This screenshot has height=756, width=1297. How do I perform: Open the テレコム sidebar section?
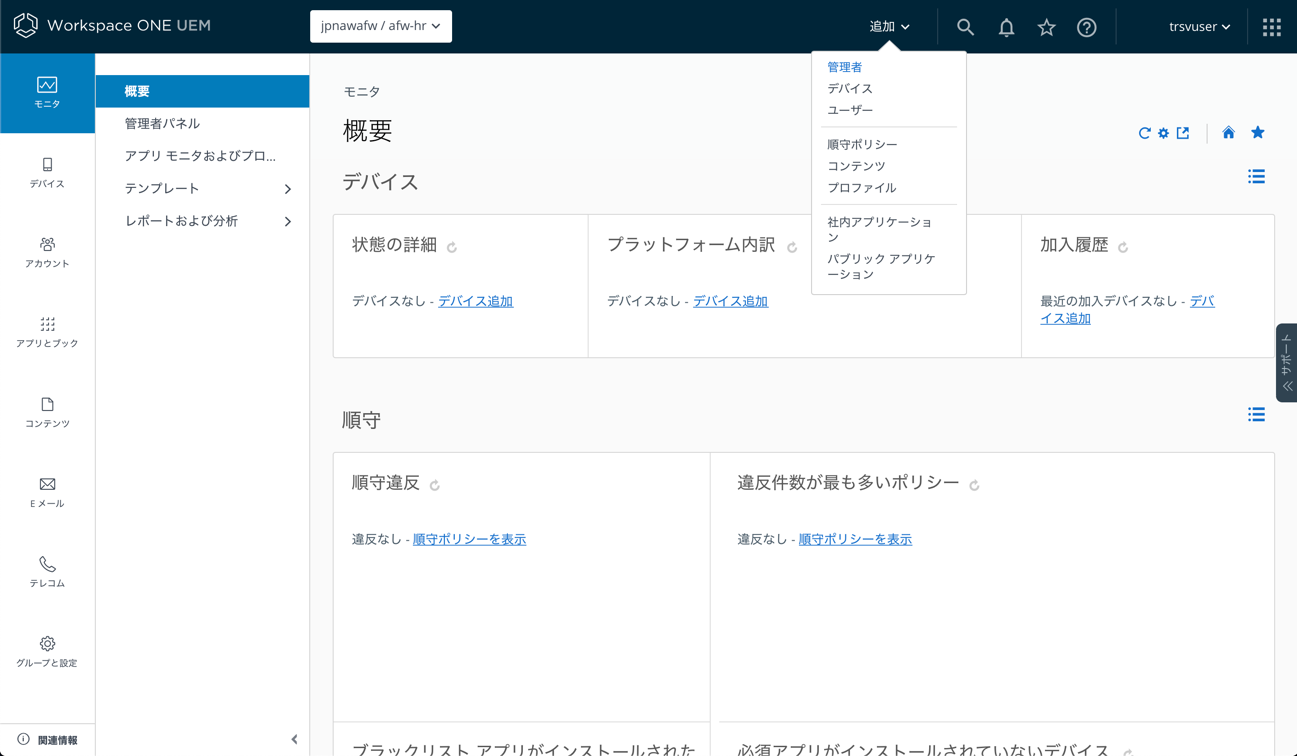47,572
